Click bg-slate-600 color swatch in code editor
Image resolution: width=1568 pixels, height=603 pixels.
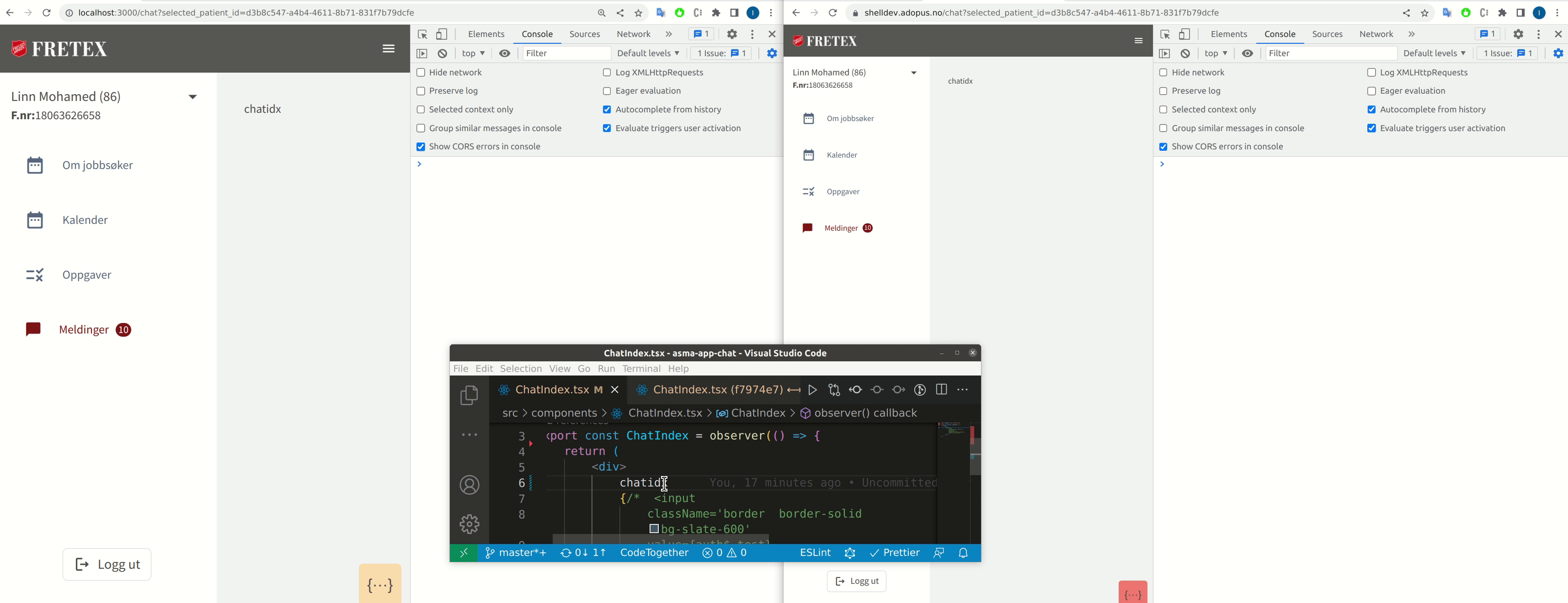[654, 529]
